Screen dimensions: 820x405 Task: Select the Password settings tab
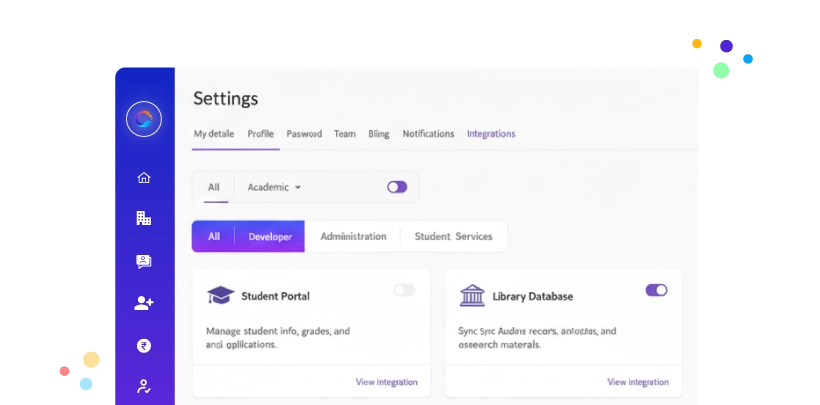point(304,134)
